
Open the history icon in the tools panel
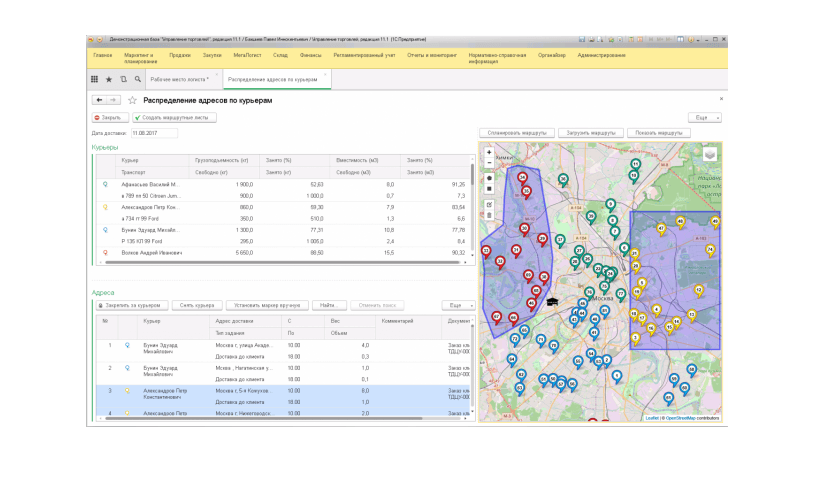[x=124, y=79]
